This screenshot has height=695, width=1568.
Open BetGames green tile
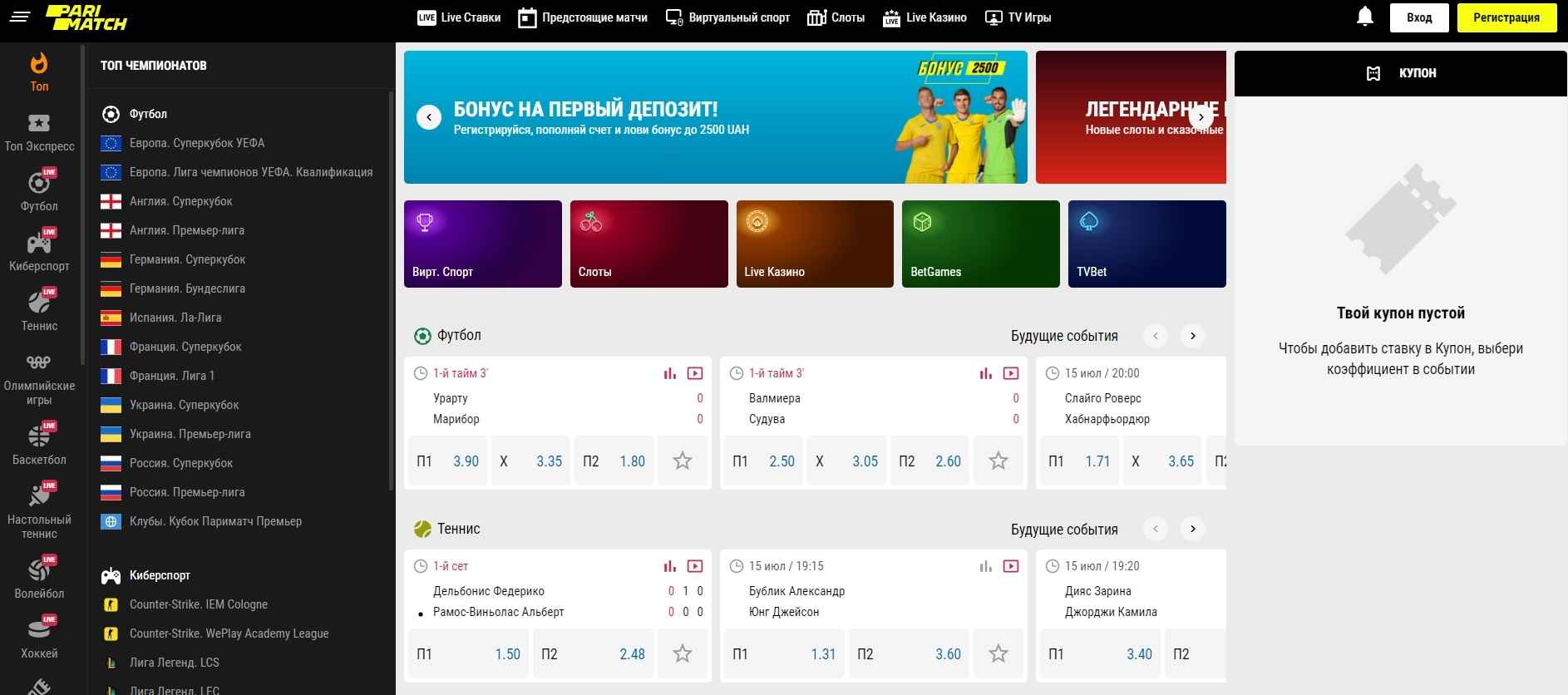coord(981,244)
